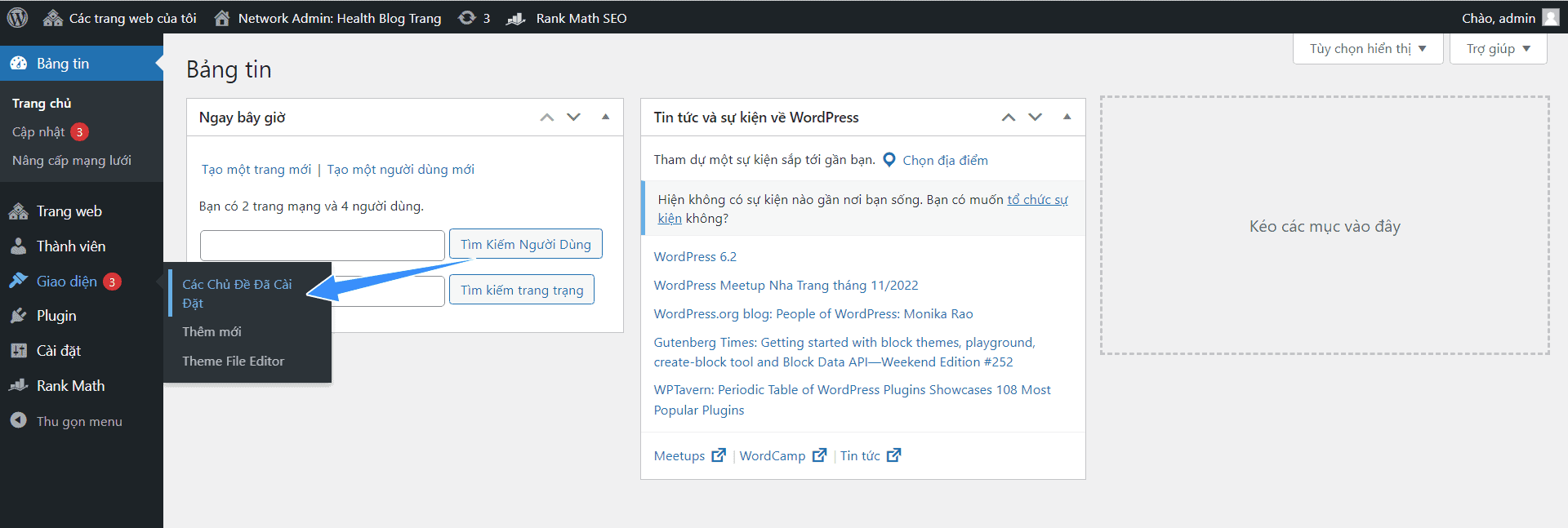
Task: Click the location pin icon
Action: tap(889, 160)
